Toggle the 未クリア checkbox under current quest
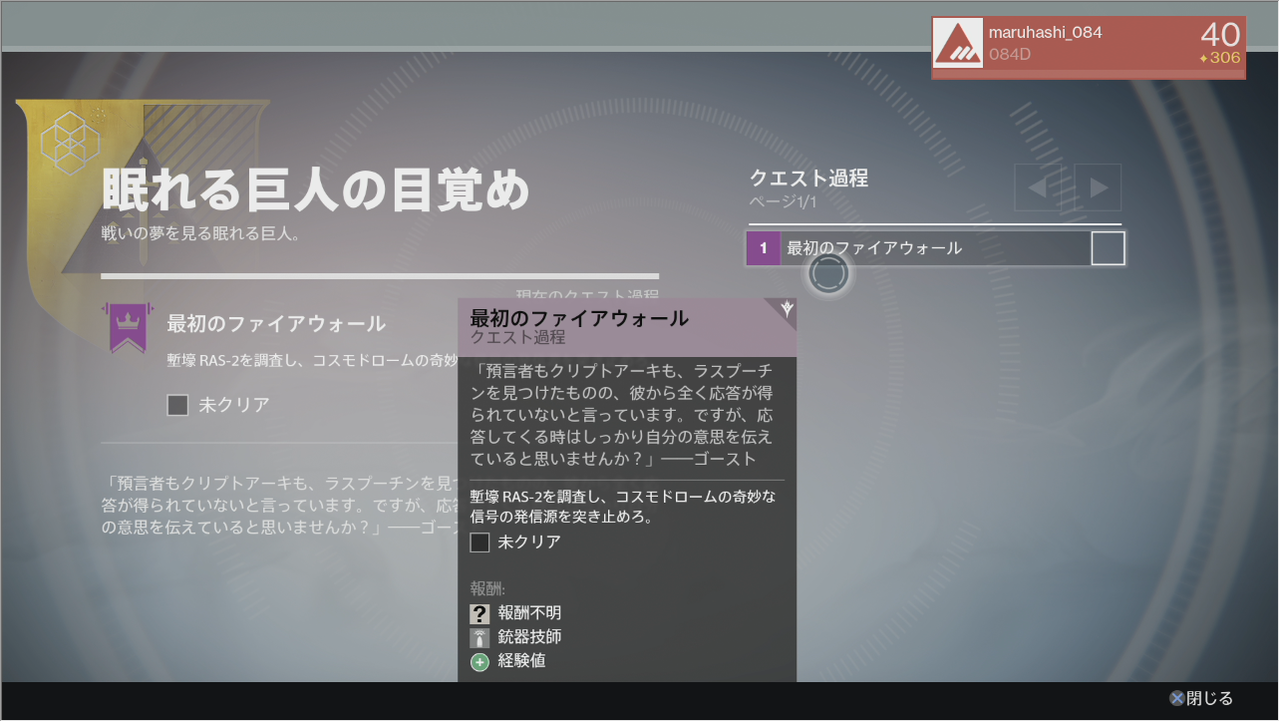This screenshot has height=722, width=1280. 178,405
